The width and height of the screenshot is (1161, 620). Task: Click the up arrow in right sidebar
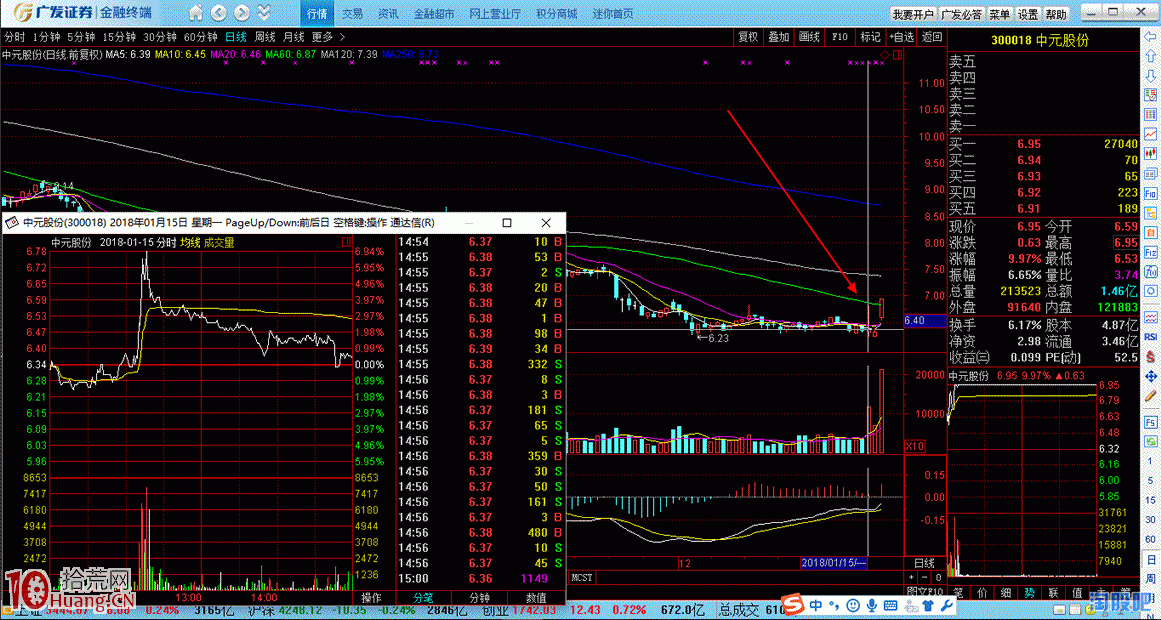point(1151,56)
